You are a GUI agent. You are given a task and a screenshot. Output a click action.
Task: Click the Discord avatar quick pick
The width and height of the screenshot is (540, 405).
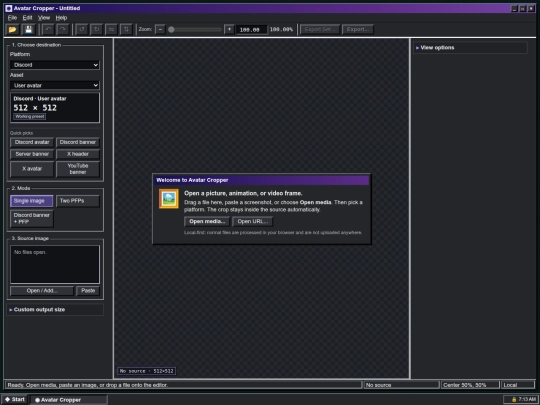[x=32, y=142]
